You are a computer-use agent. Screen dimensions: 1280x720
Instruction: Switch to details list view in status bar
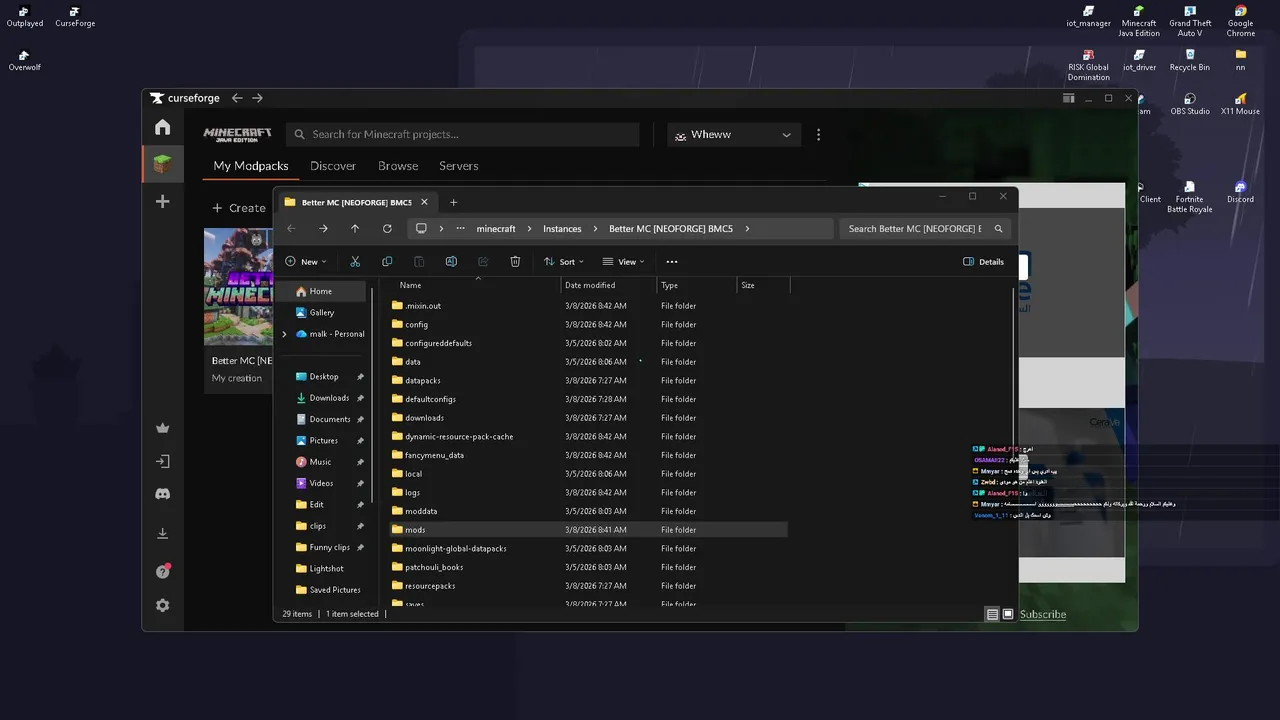pyautogui.click(x=992, y=614)
